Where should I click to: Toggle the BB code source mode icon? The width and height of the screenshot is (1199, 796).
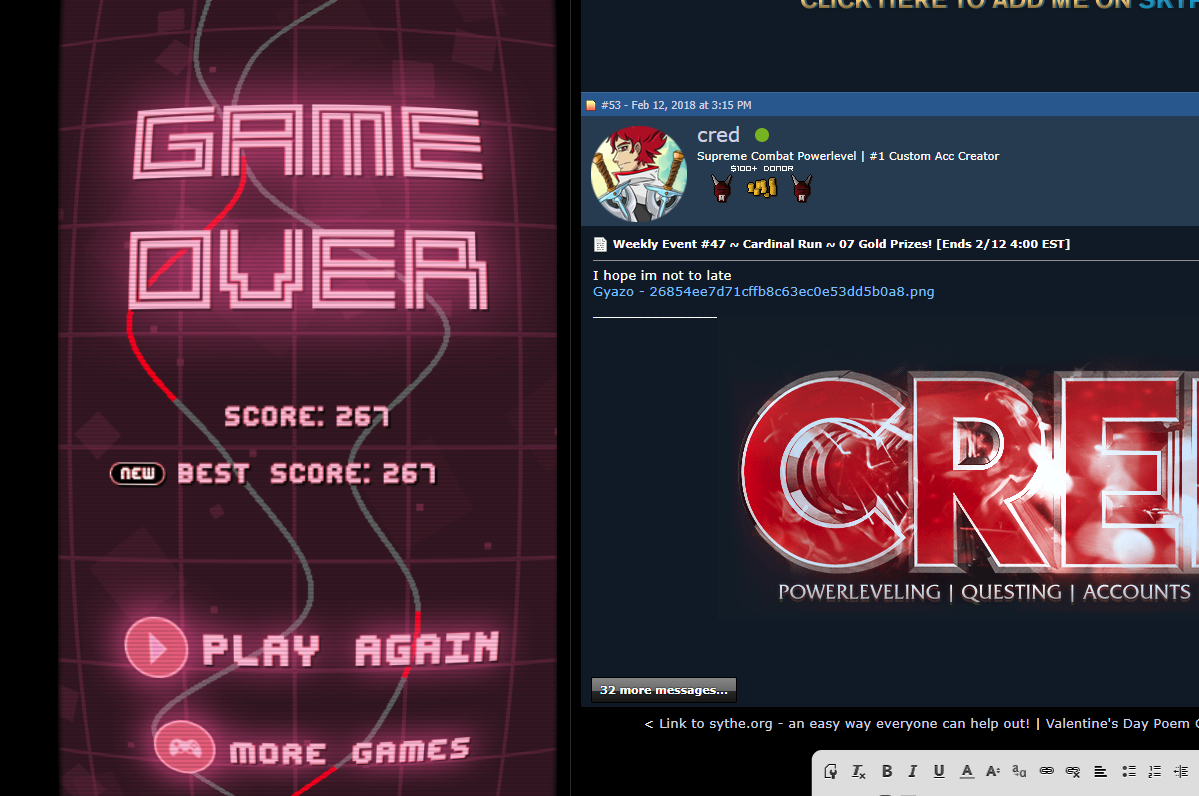[x=830, y=772]
